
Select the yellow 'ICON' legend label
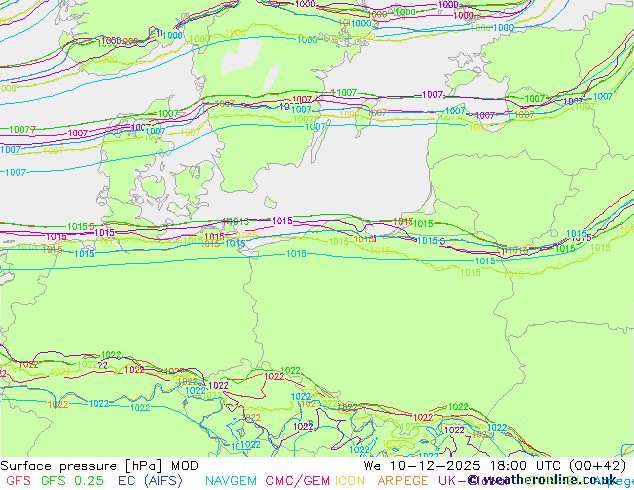[x=350, y=481]
